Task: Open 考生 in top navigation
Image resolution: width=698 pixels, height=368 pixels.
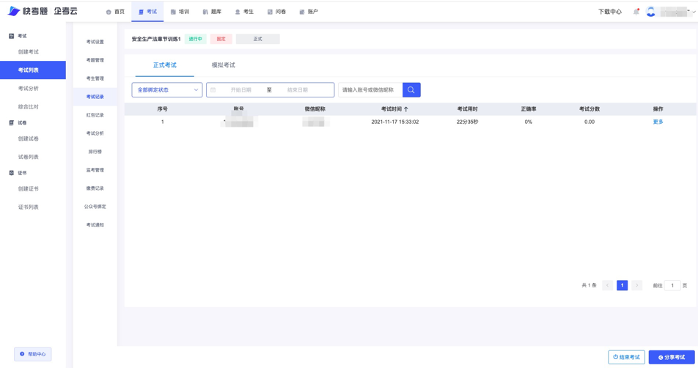Action: tap(244, 12)
